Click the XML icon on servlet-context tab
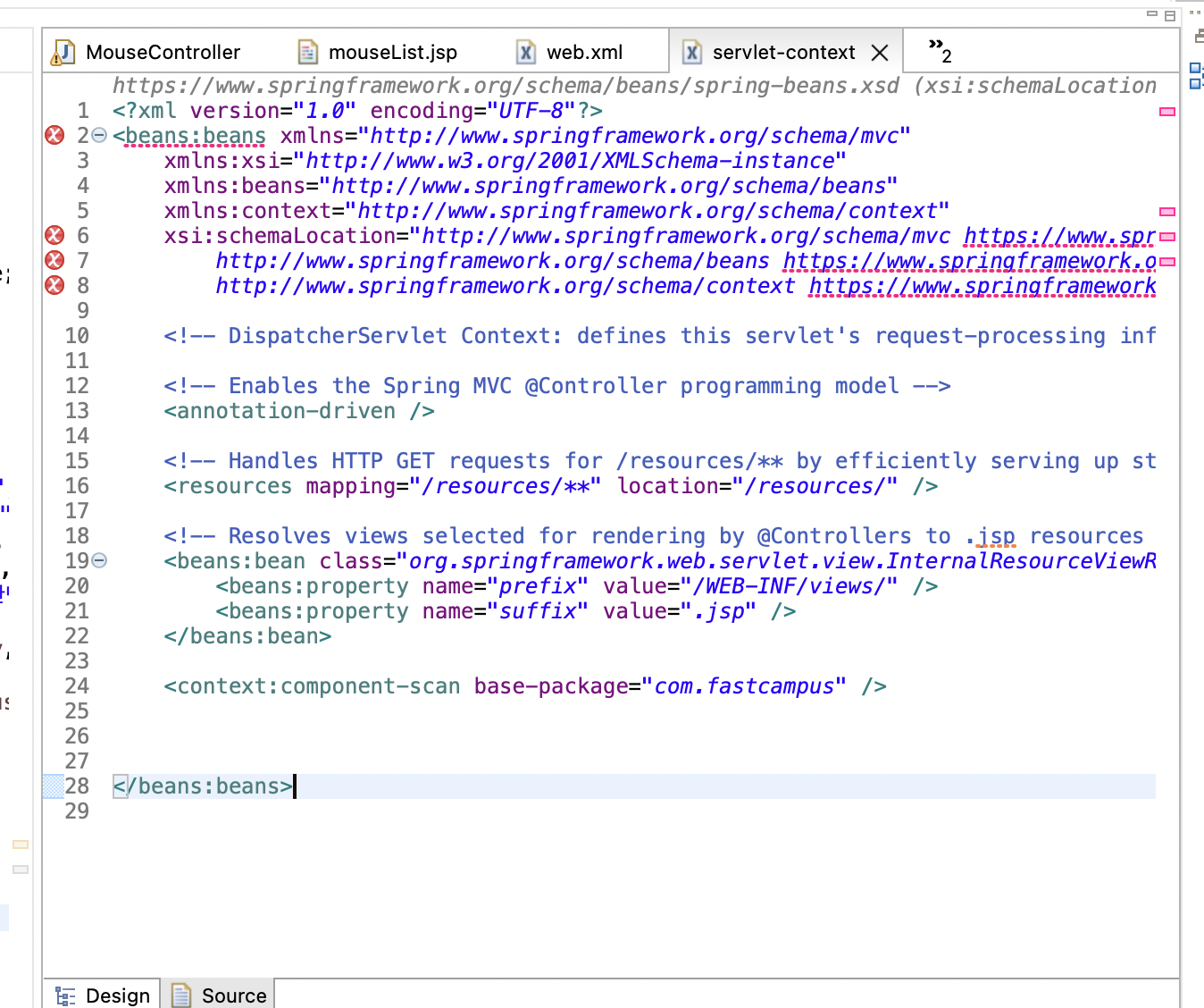This screenshot has width=1204, height=1008. [x=692, y=53]
